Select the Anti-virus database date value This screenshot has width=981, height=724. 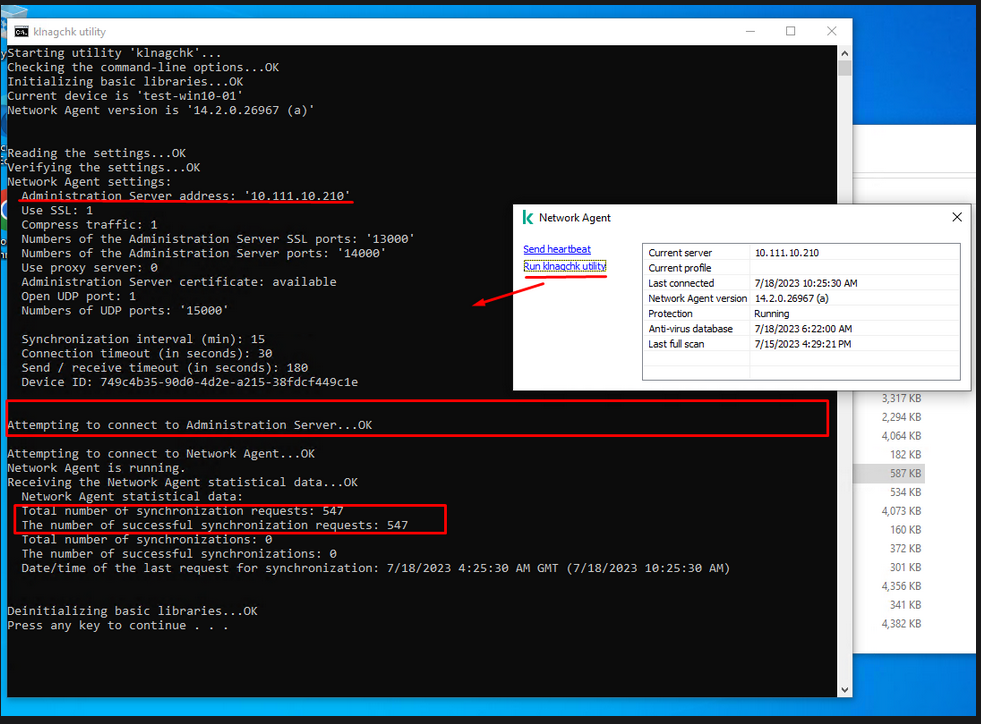(803, 329)
